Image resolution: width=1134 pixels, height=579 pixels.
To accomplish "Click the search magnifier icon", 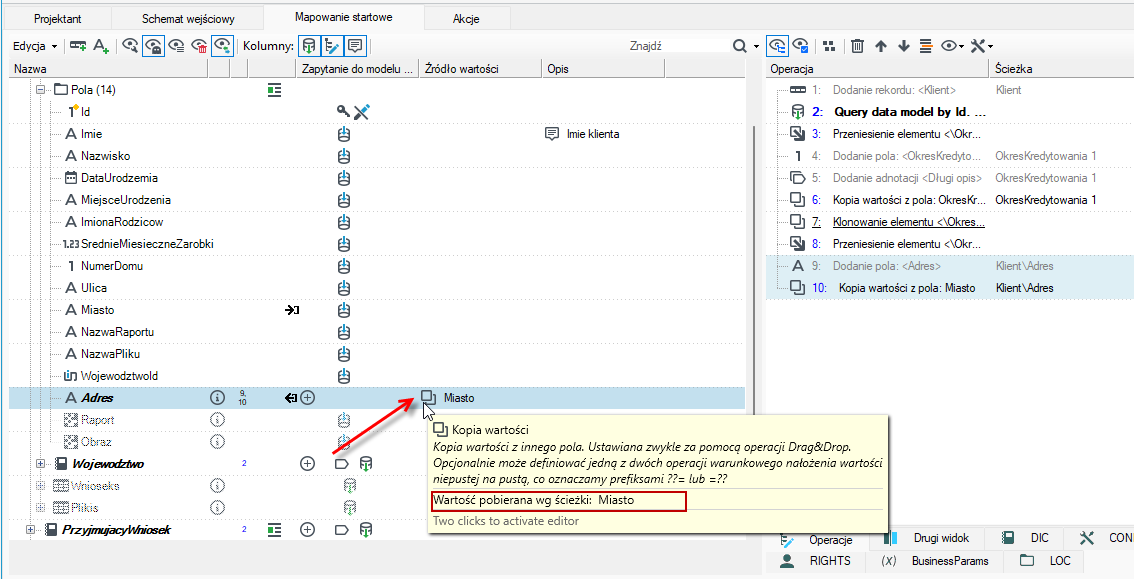I will click(740, 46).
